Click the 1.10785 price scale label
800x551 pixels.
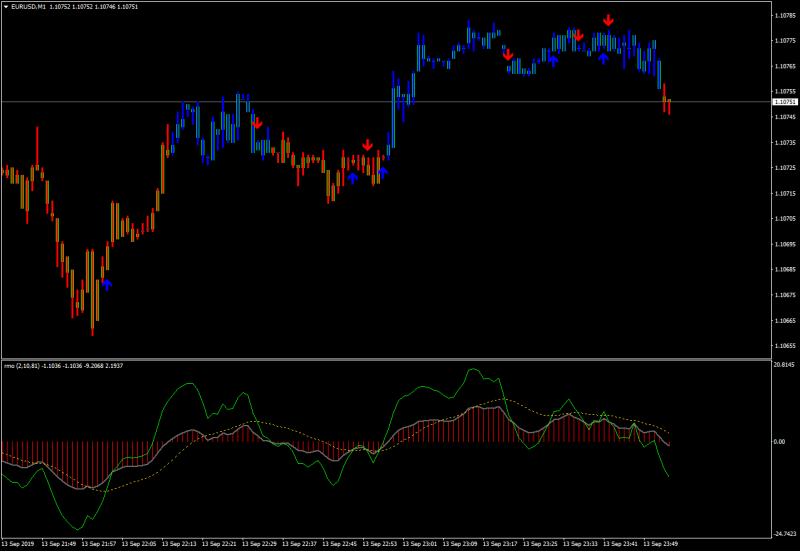click(785, 15)
